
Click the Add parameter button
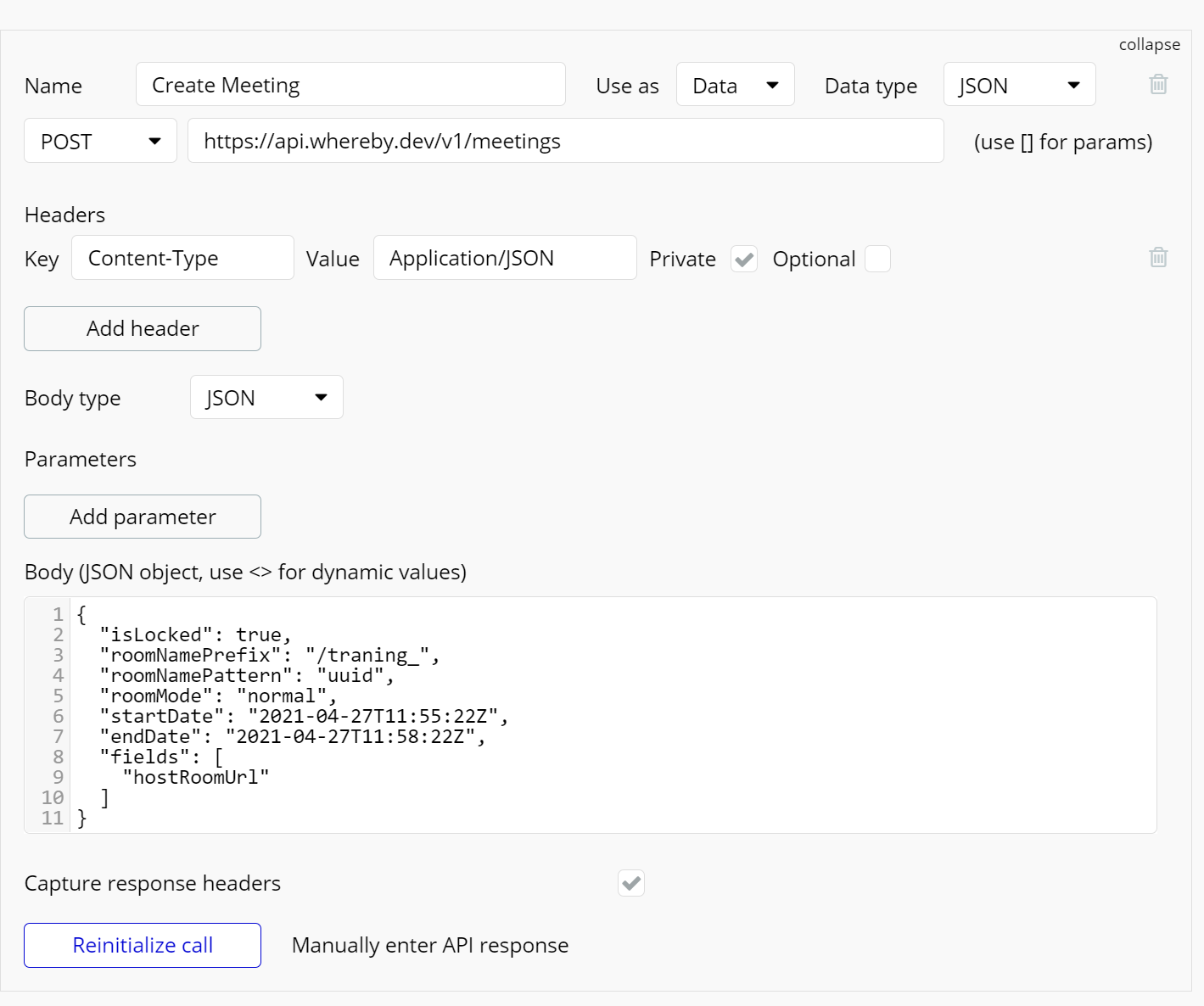click(143, 517)
